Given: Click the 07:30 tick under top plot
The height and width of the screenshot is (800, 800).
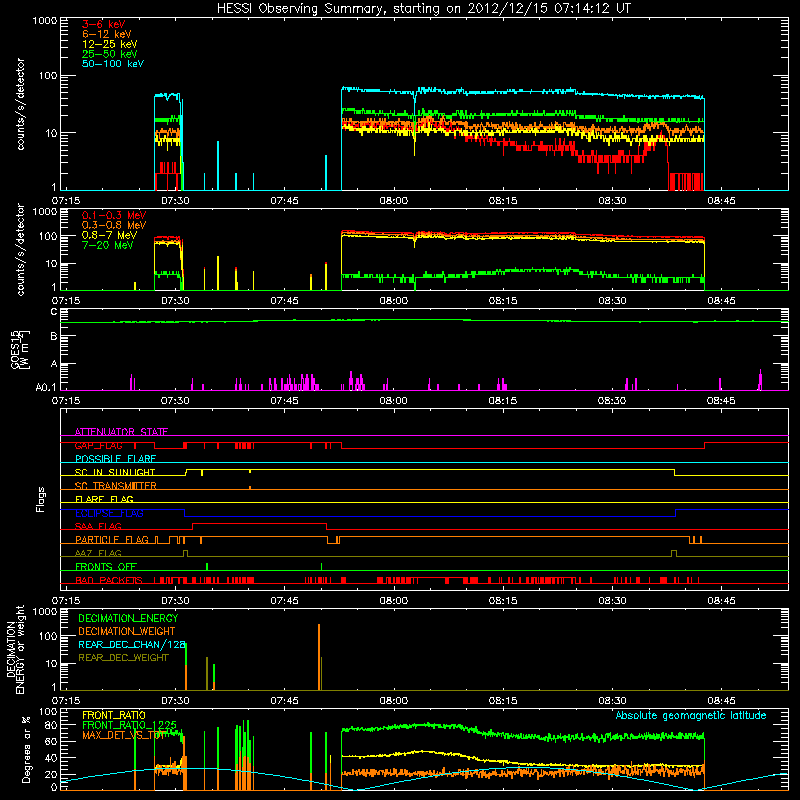Looking at the screenshot, I should tap(175, 201).
